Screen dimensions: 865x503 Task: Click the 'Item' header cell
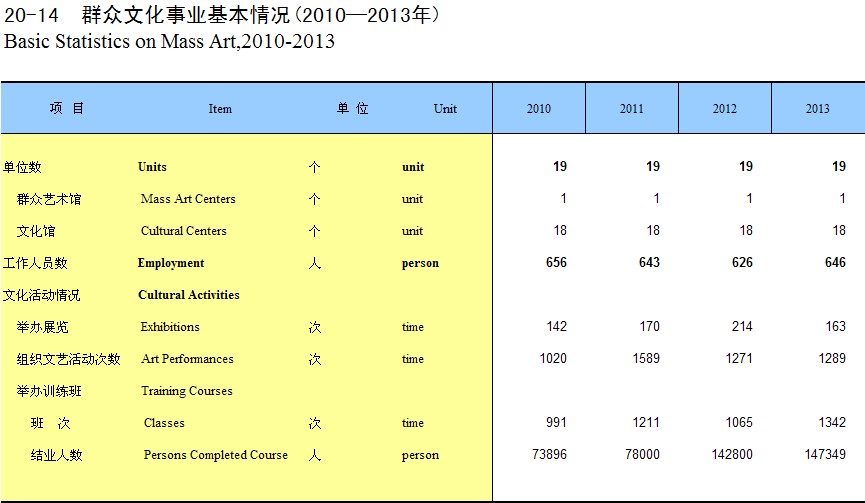(220, 109)
